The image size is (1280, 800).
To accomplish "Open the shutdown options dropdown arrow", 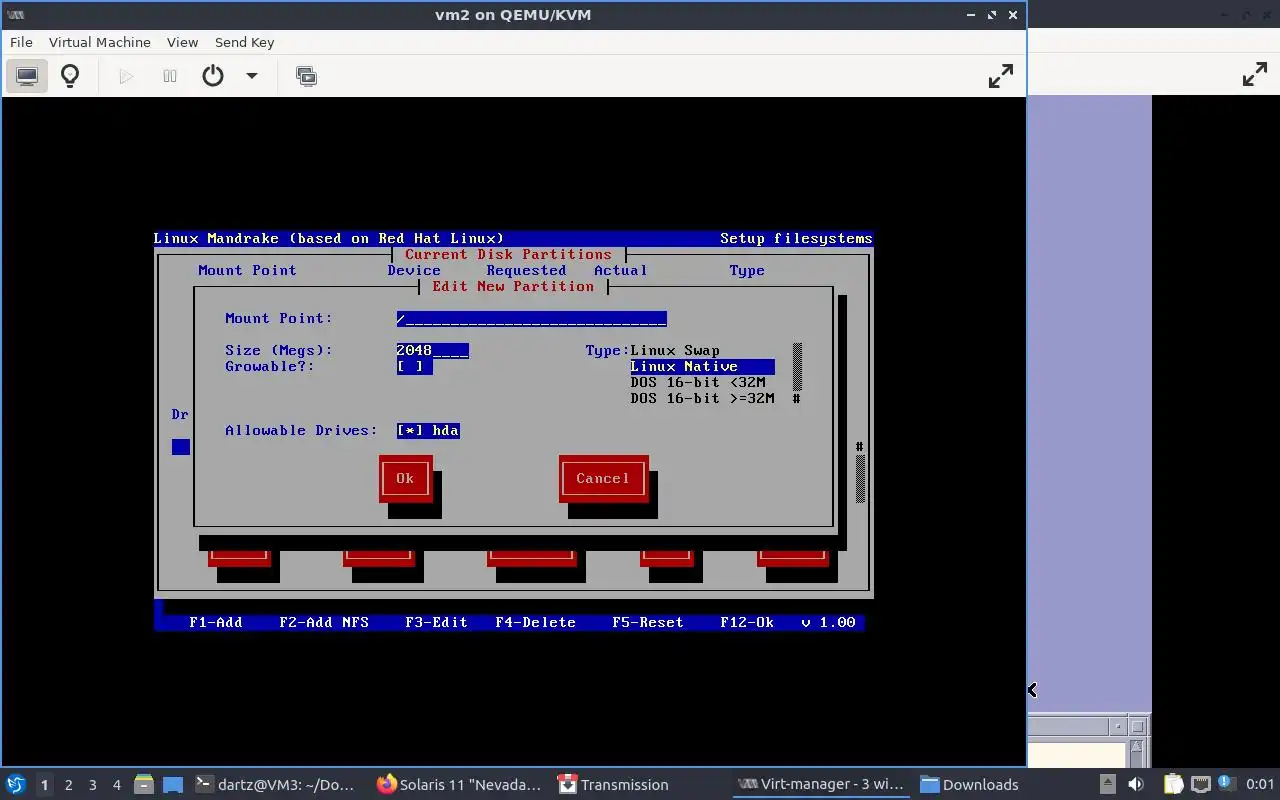I will coord(252,76).
